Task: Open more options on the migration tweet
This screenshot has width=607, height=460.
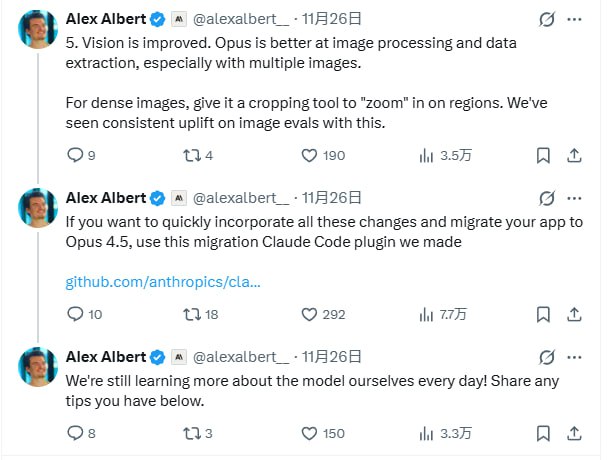Action: (x=574, y=197)
